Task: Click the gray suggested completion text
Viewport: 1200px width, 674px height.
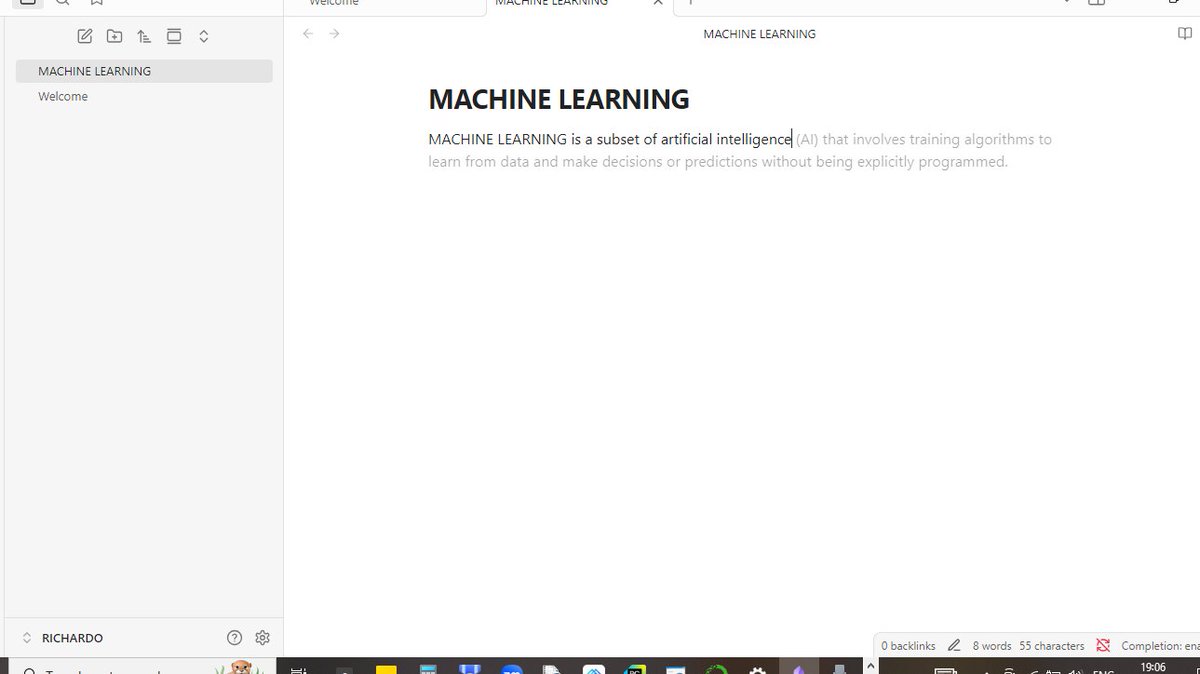Action: point(740,150)
